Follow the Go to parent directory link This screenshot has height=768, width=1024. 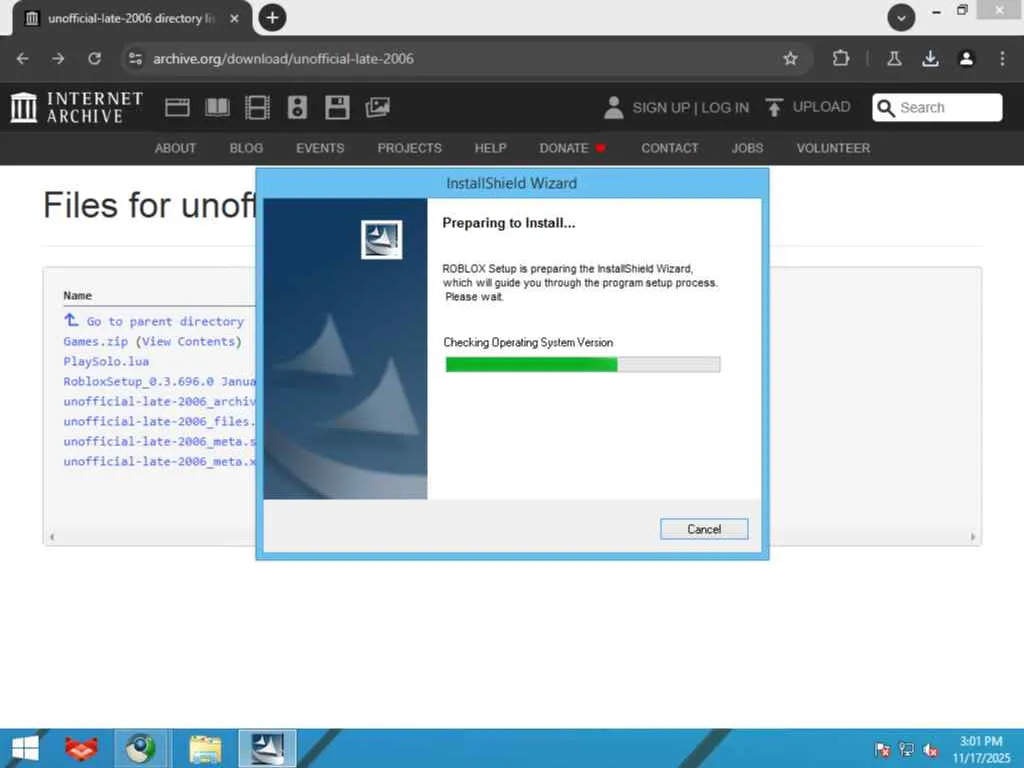pos(165,321)
